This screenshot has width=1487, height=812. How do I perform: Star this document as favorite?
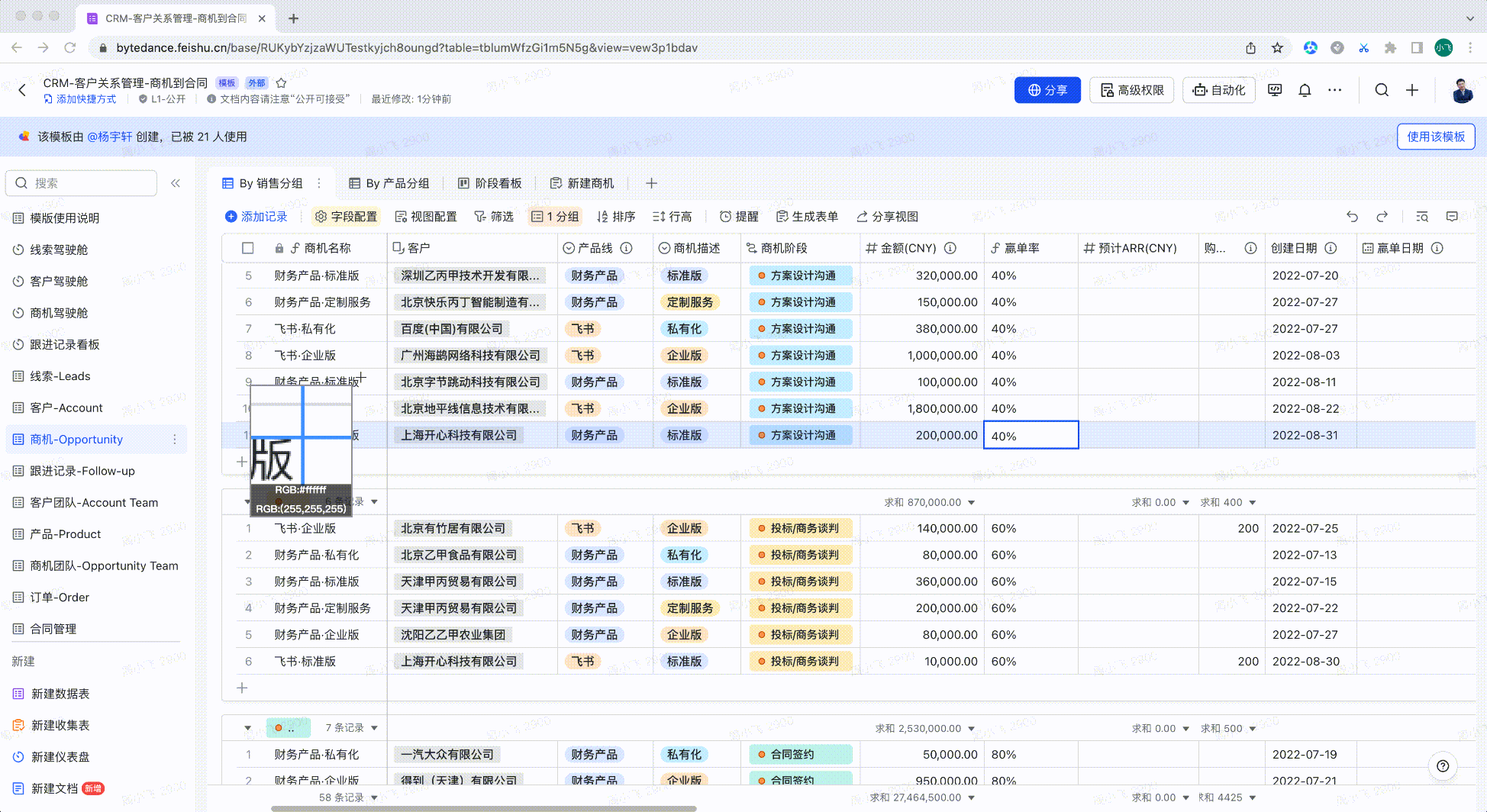pos(281,83)
